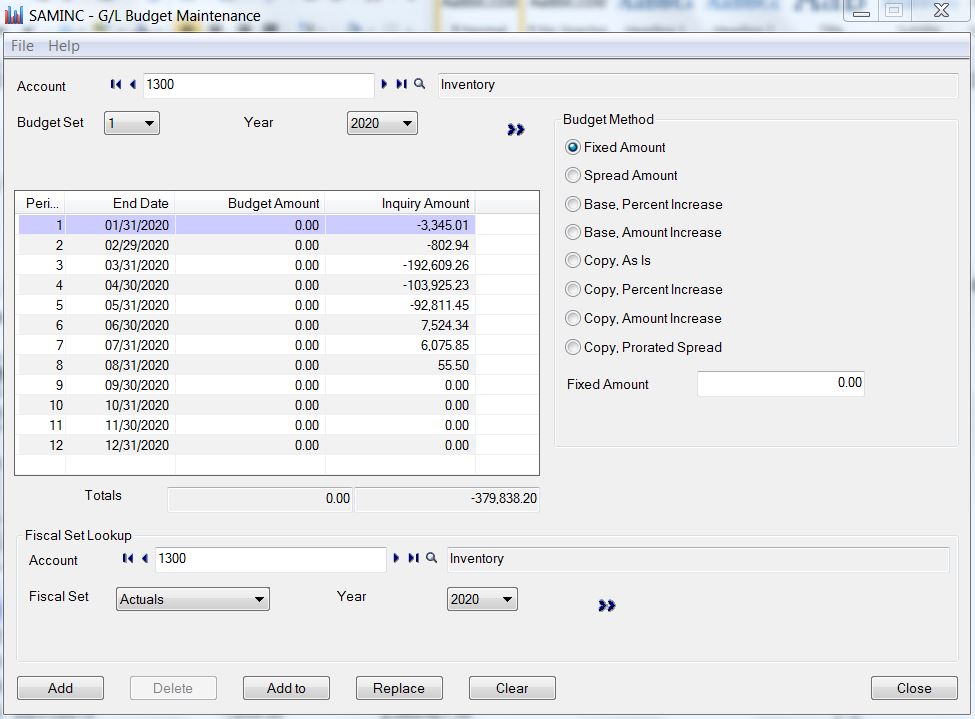This screenshot has height=719, width=975.
Task: Click inquiry amount -92,811.45
Action: [400, 305]
